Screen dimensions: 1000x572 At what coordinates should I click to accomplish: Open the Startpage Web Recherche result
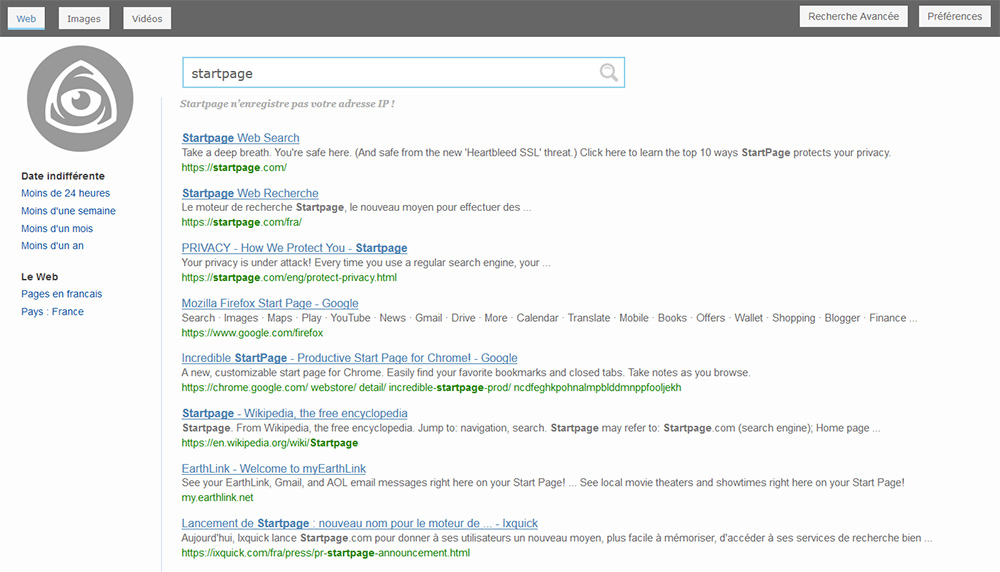pos(250,193)
